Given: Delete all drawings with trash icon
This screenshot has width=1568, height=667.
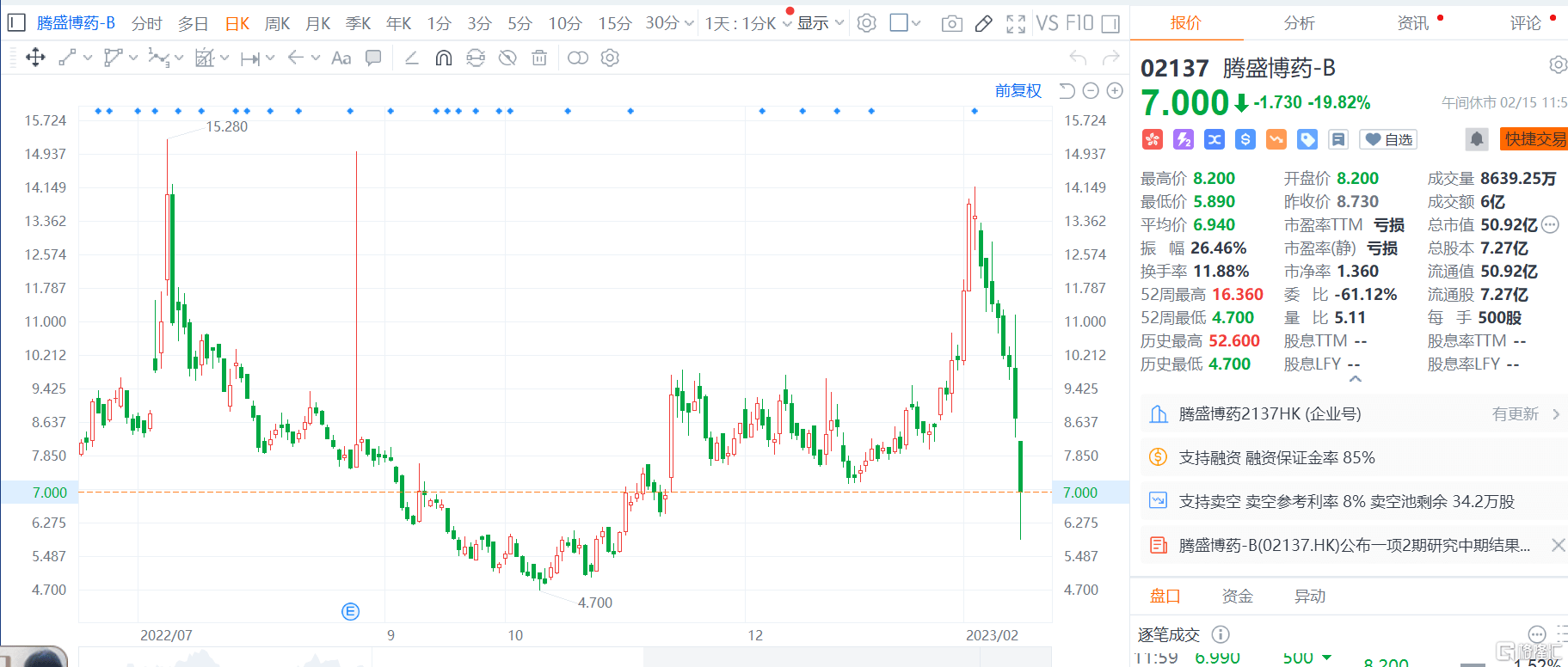Looking at the screenshot, I should [x=539, y=58].
